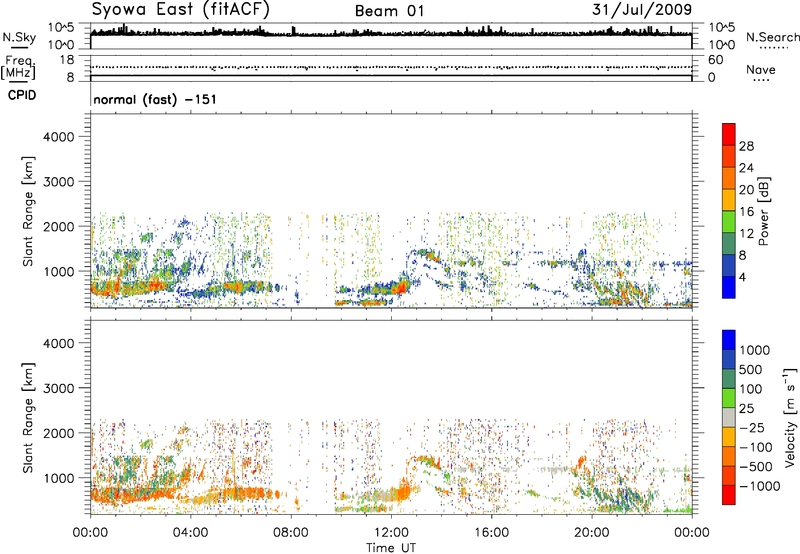
Task: Pick the bright green 25–100 Velocity swatch
Action: click(x=729, y=398)
